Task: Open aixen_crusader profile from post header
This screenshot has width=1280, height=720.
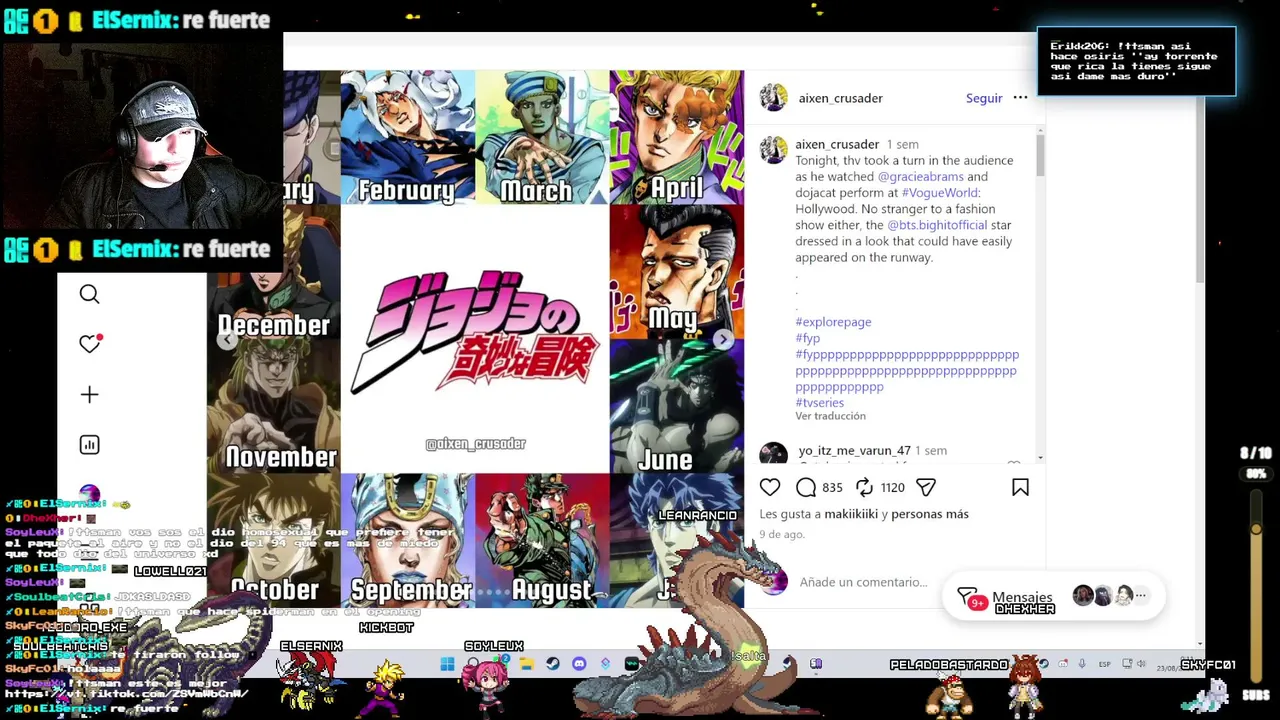Action: (840, 98)
